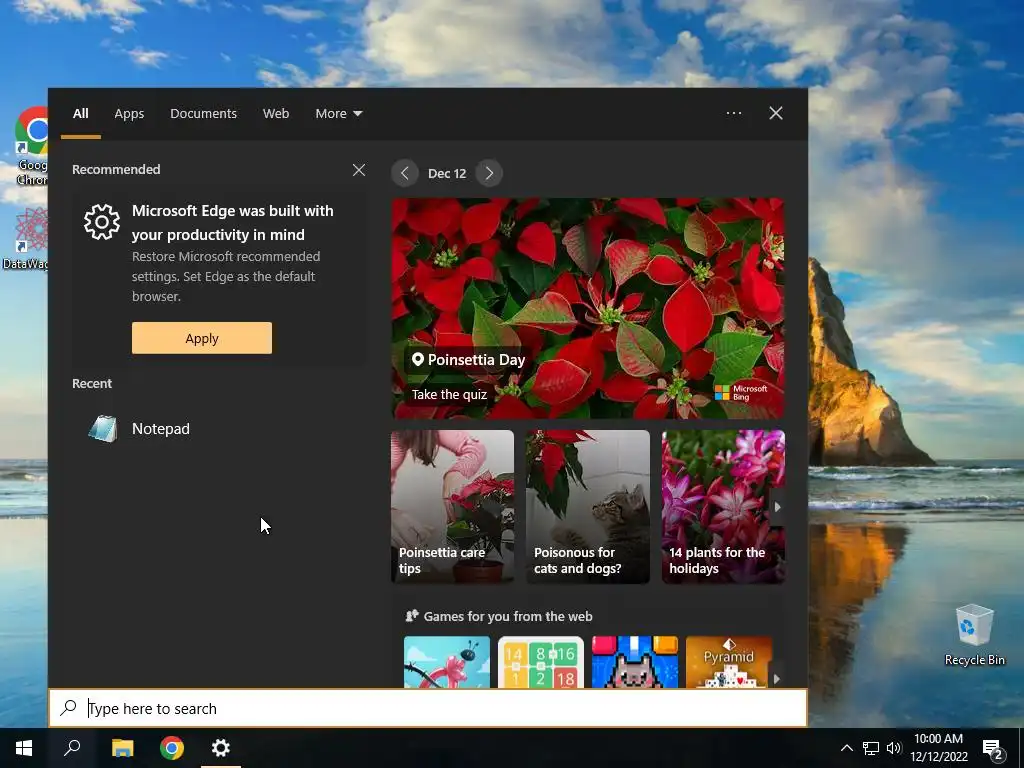This screenshot has width=1024, height=768.
Task: Open the balloon bug game thumbnail
Action: click(x=447, y=662)
